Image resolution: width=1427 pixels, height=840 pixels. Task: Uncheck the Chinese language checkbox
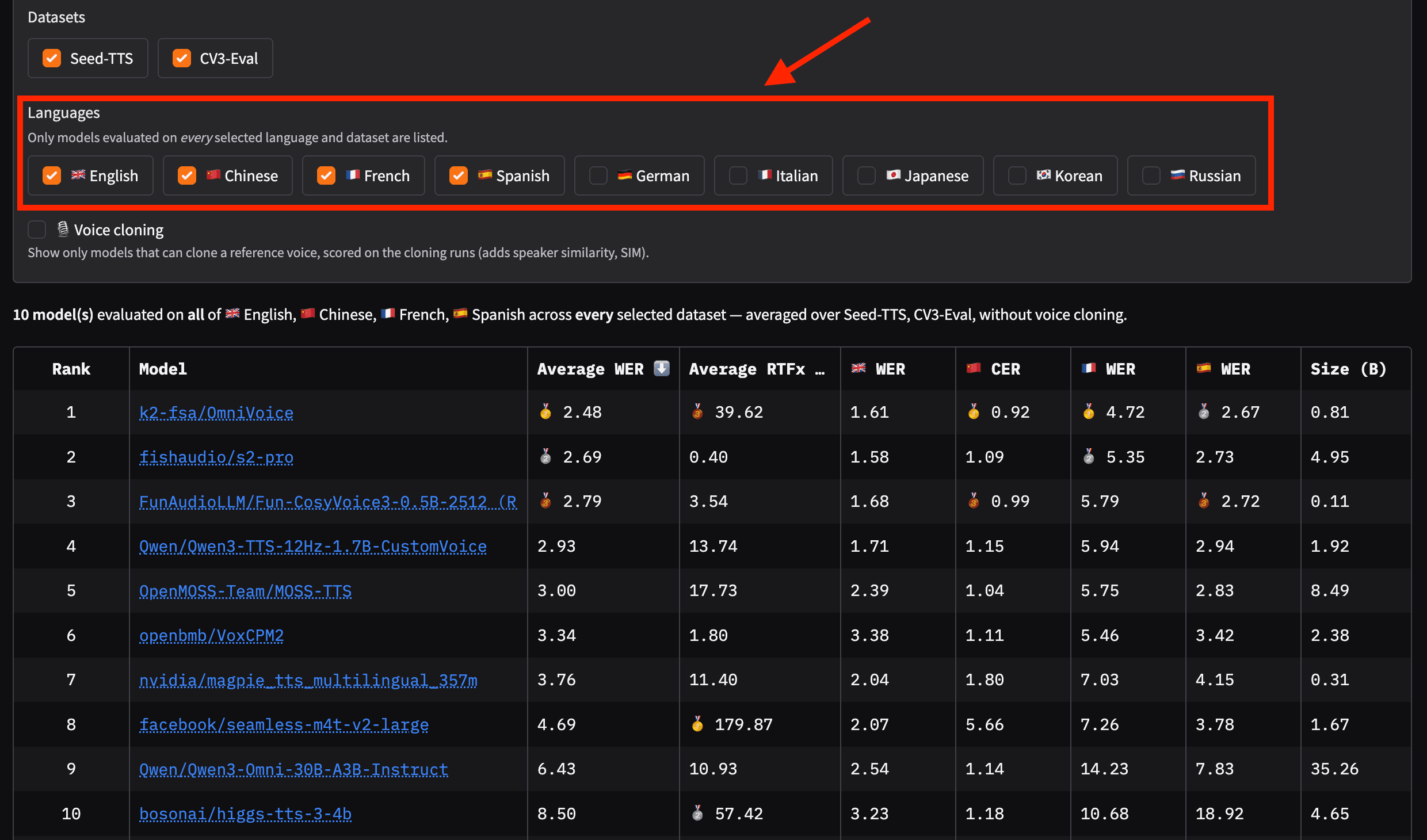[x=187, y=175]
